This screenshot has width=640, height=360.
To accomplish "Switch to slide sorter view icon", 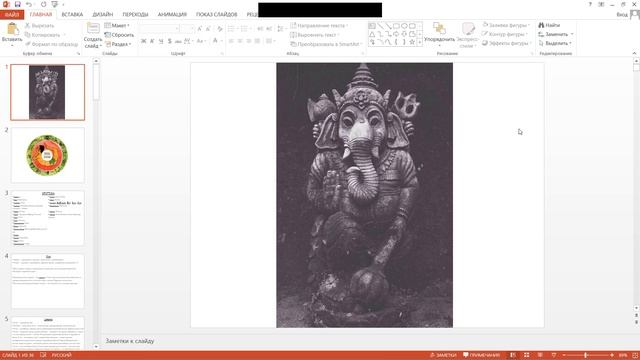I will point(527,355).
